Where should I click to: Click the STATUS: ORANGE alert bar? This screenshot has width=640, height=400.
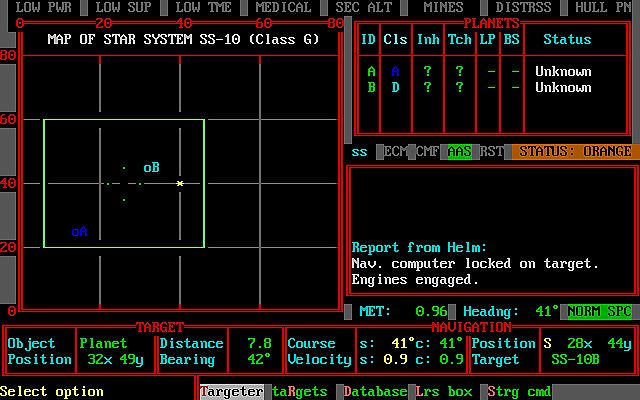click(576, 151)
